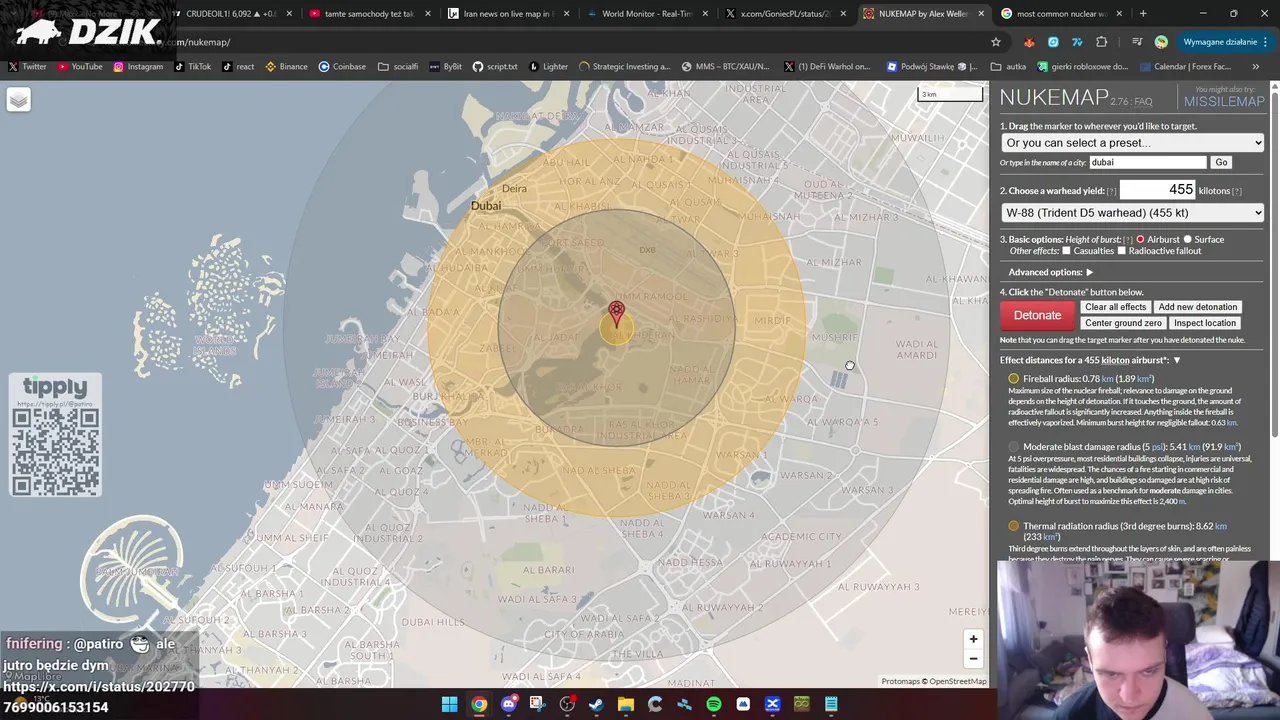Toggle the Moderate blast damage gray swatch
The image size is (1280, 720).
1013,447
